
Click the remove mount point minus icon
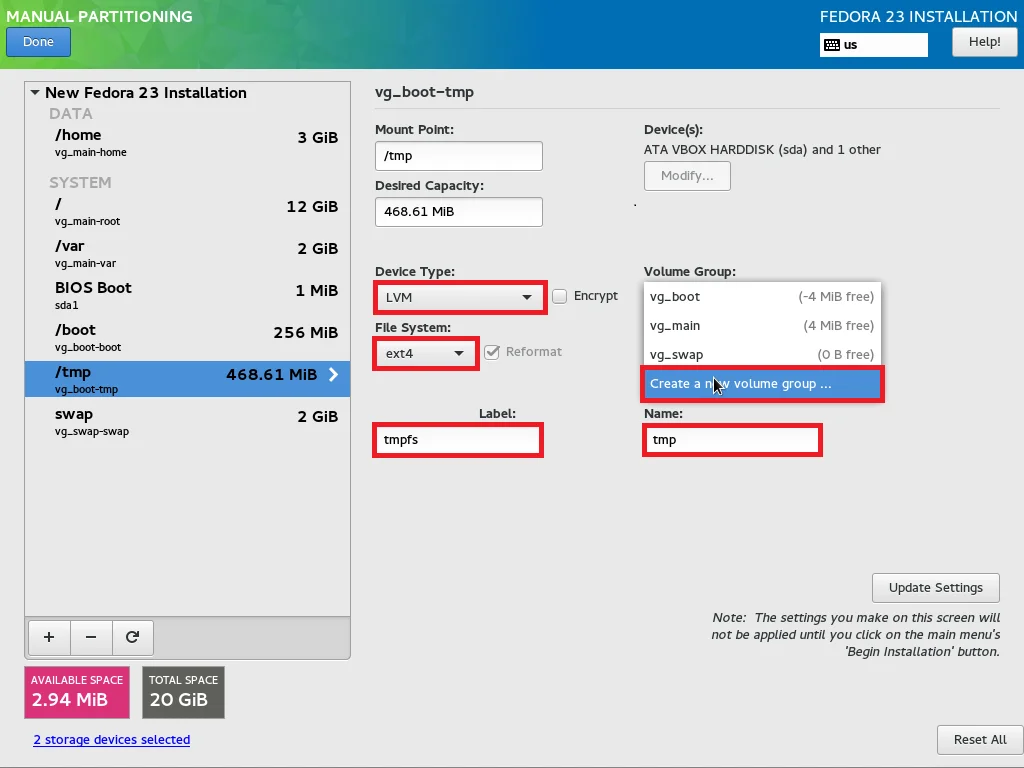[x=91, y=637]
